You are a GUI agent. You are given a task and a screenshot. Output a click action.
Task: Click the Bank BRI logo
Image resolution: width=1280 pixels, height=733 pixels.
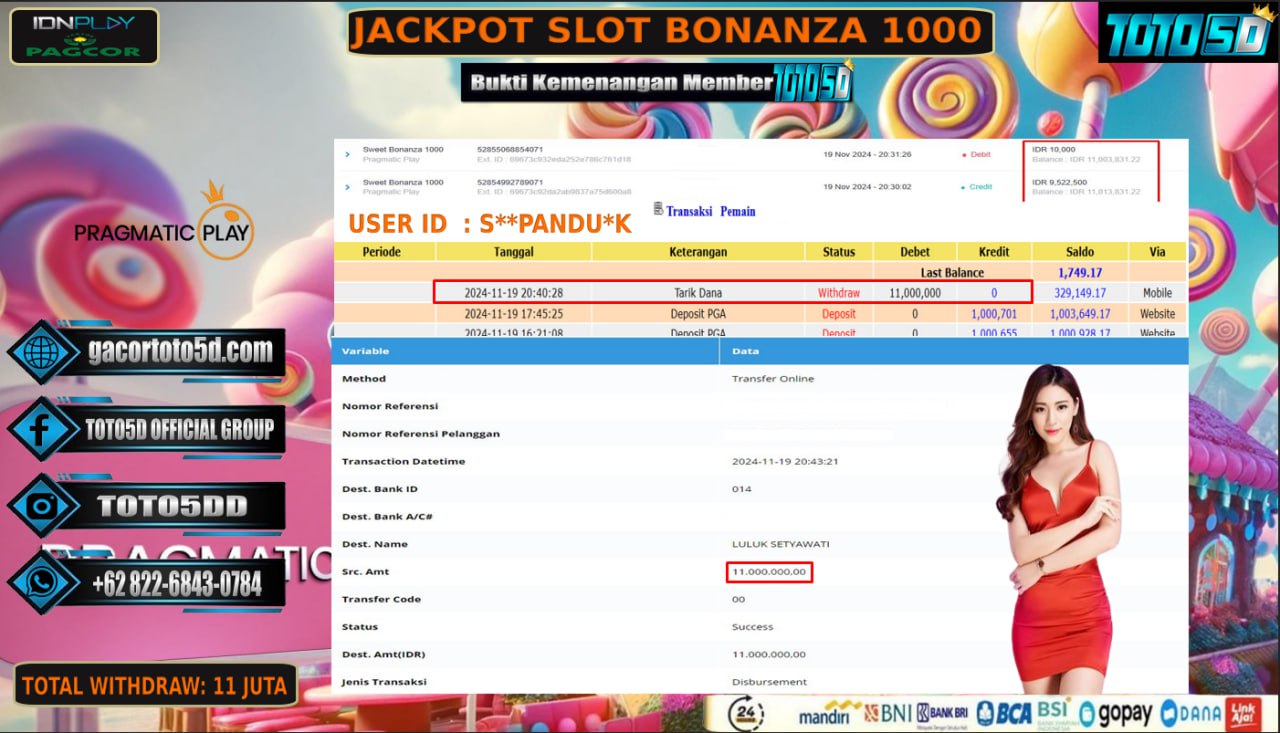[942, 714]
